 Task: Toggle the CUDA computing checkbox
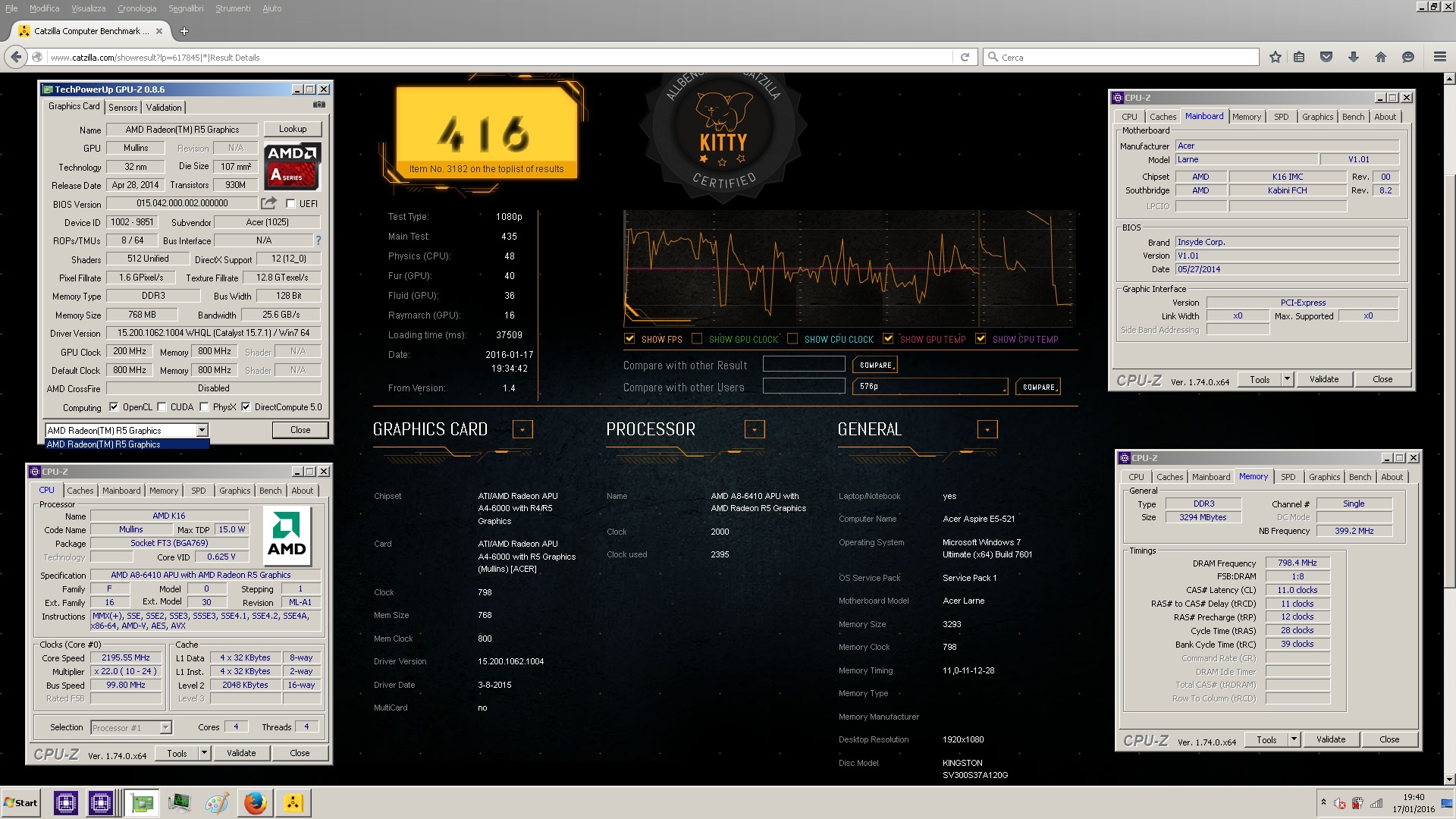162,407
